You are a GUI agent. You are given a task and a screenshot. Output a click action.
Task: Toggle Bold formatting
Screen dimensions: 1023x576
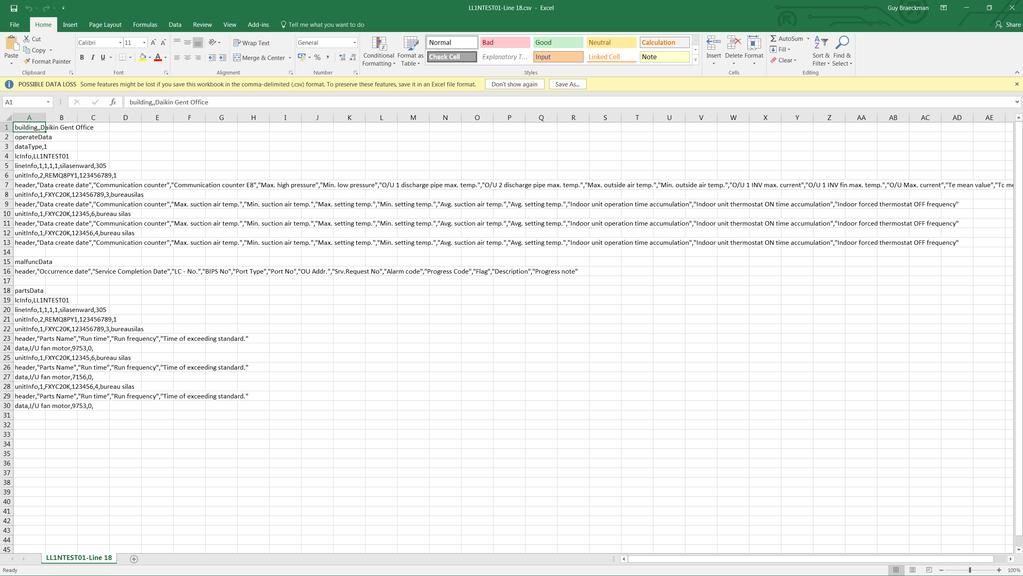[x=82, y=57]
